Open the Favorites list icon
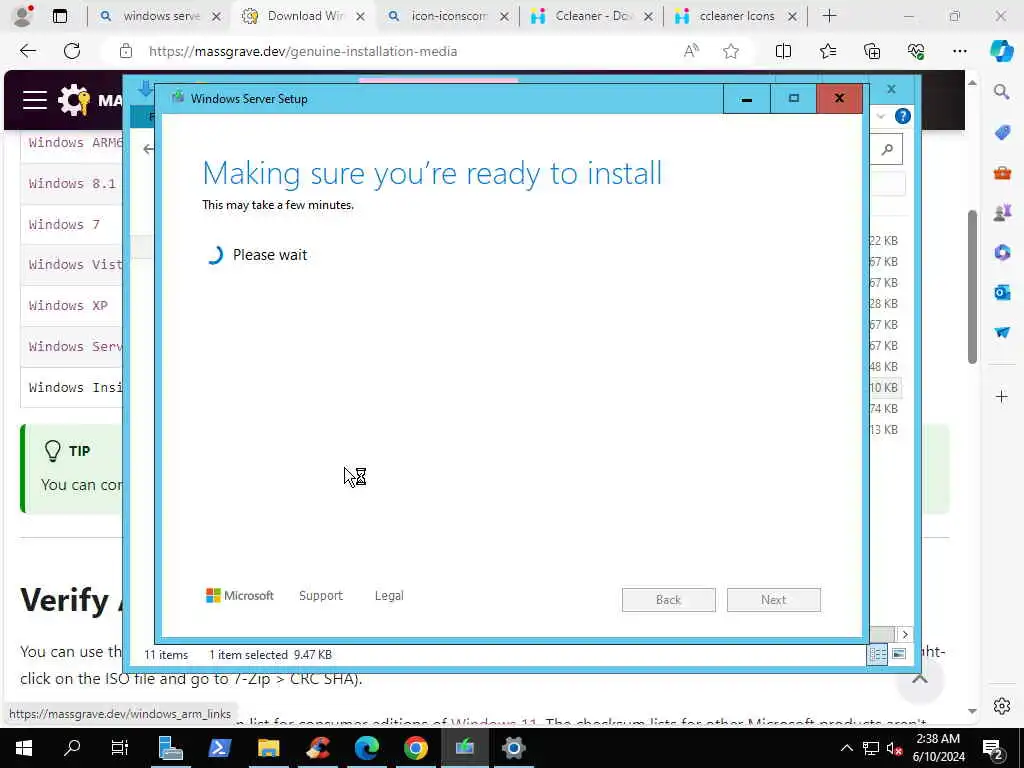 click(827, 51)
